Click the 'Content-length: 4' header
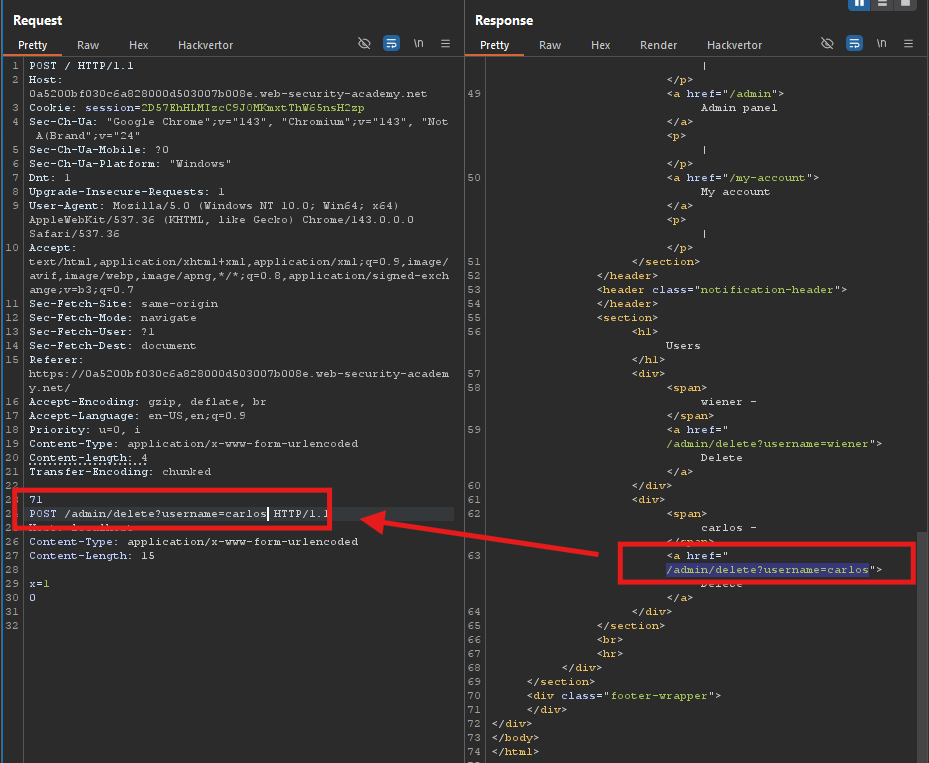929x763 pixels. 88,458
